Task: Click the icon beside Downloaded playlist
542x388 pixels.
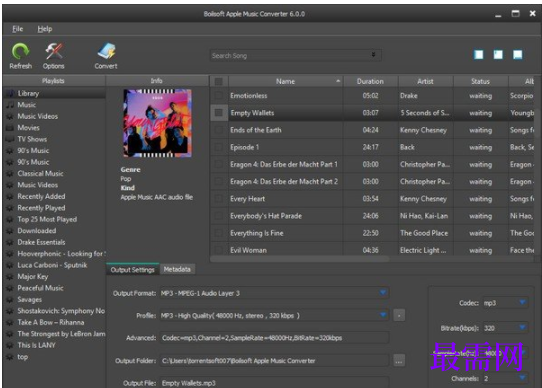Action: tap(10, 231)
